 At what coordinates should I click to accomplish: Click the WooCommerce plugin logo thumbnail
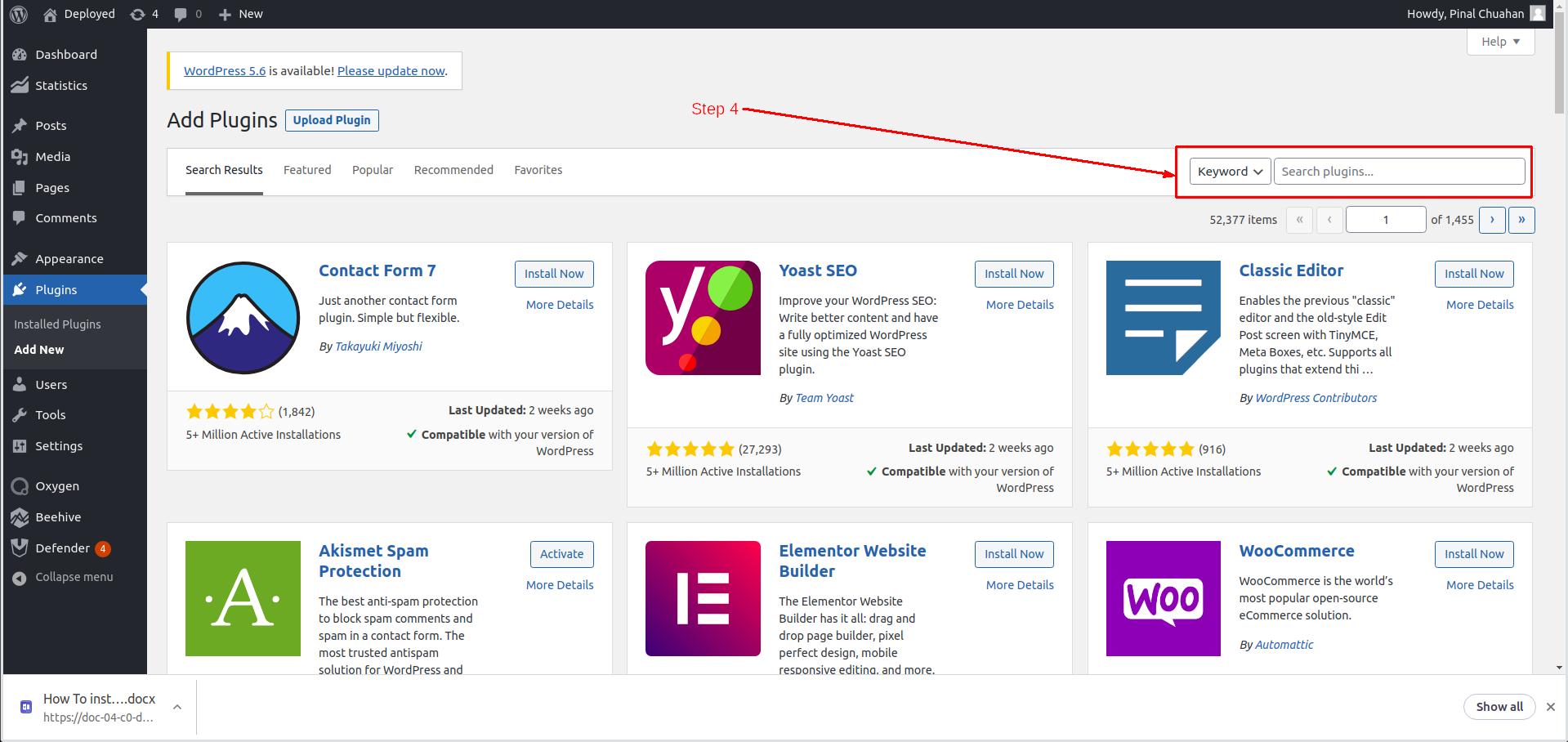(x=1164, y=599)
